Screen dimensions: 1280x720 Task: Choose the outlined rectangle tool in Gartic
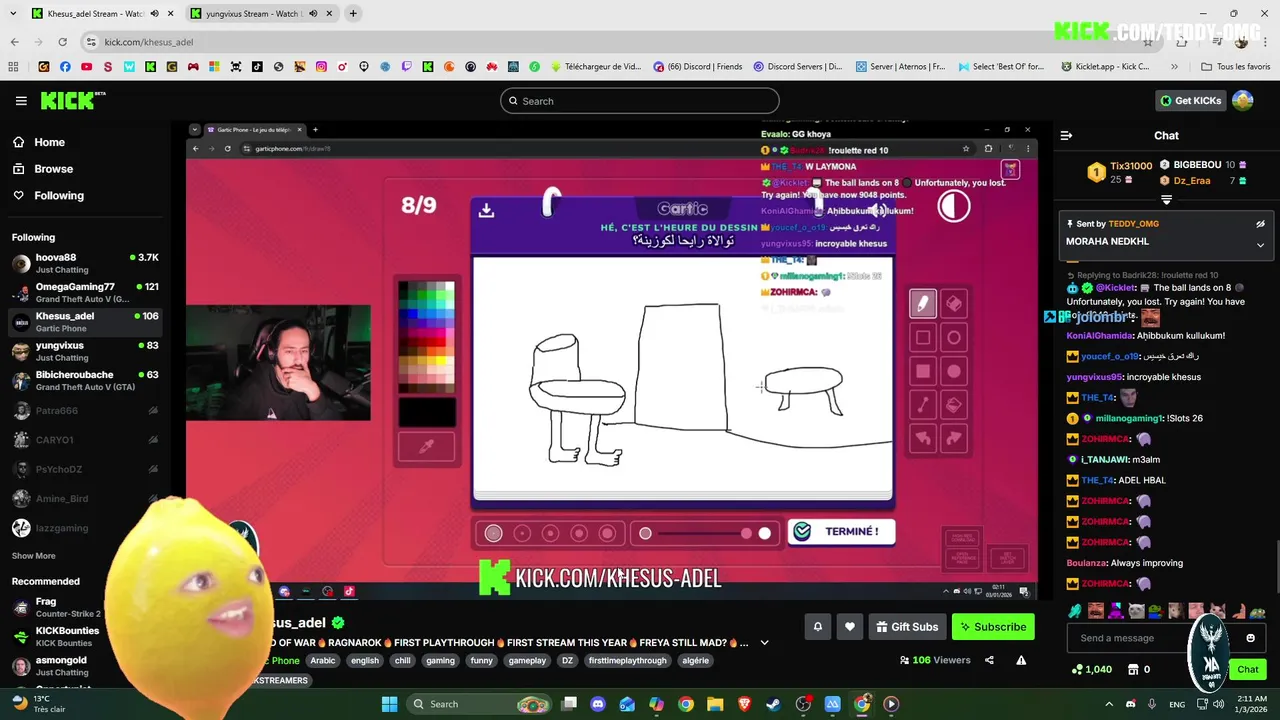[922, 337]
